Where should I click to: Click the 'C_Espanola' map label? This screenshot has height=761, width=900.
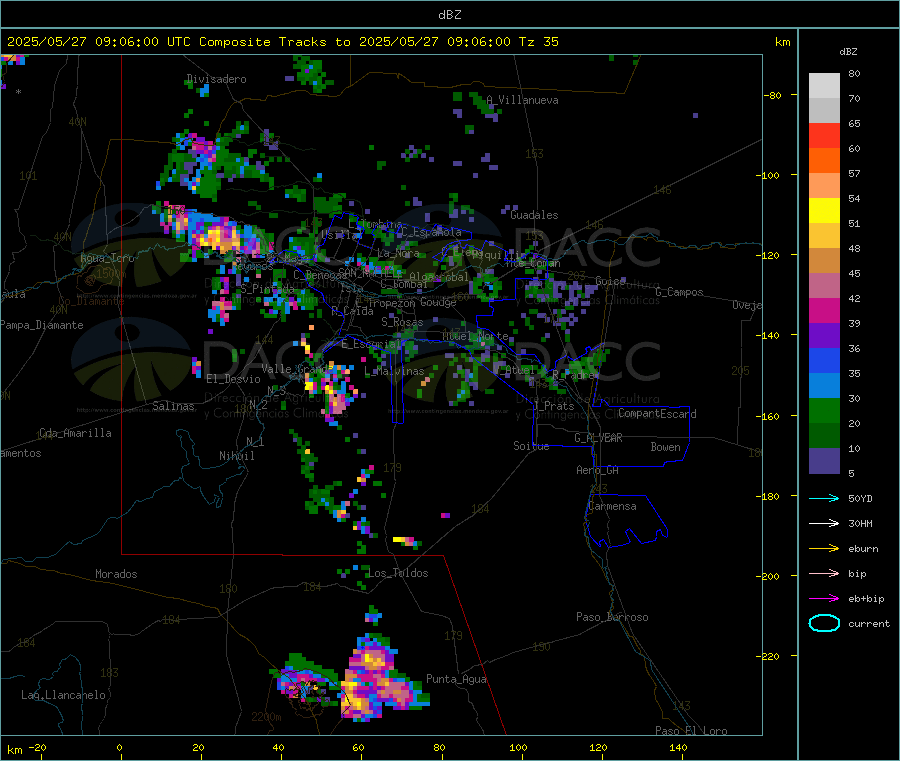coord(431,232)
